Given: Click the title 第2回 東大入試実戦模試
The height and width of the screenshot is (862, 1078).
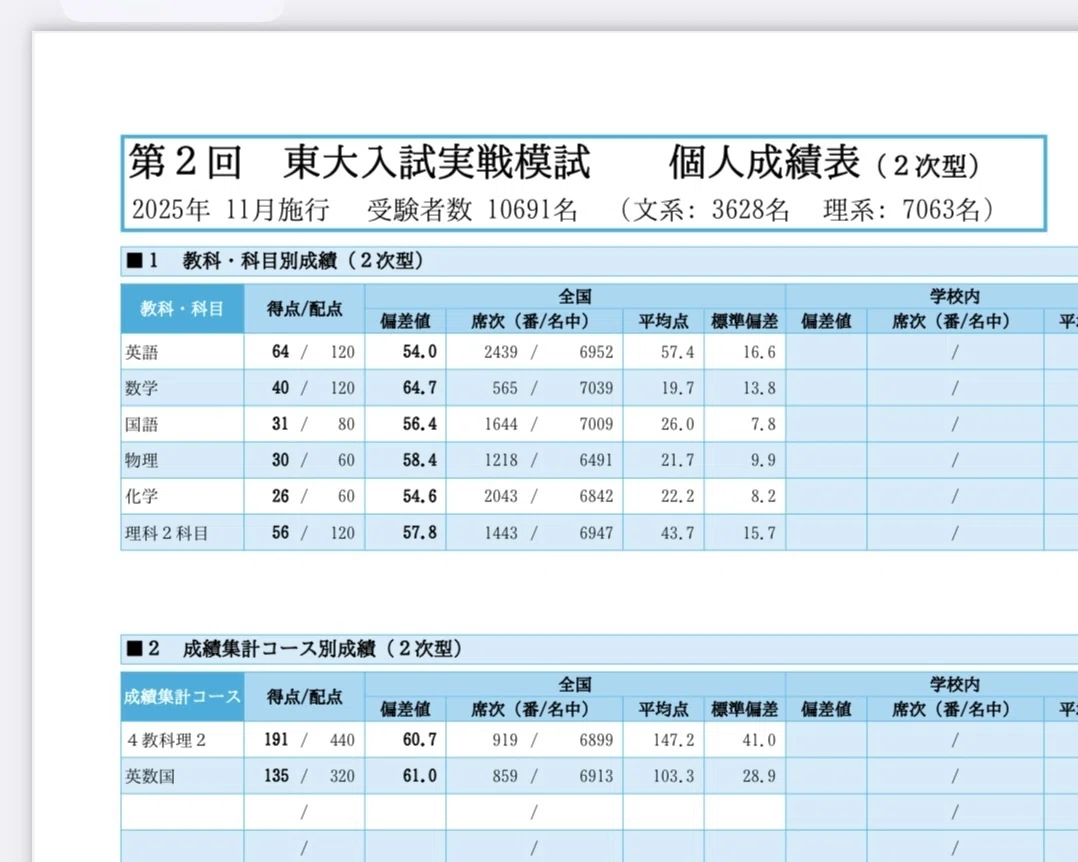Looking at the screenshot, I should coord(360,162).
